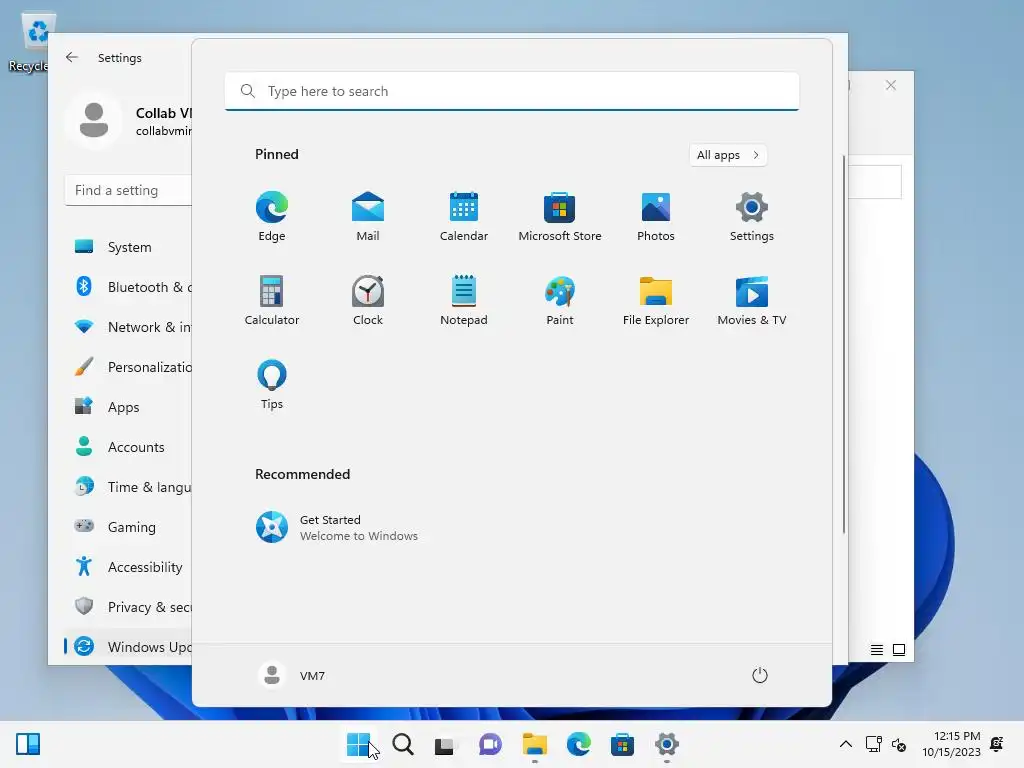The height and width of the screenshot is (768, 1024).
Task: Open volume tray icon
Action: (899, 744)
